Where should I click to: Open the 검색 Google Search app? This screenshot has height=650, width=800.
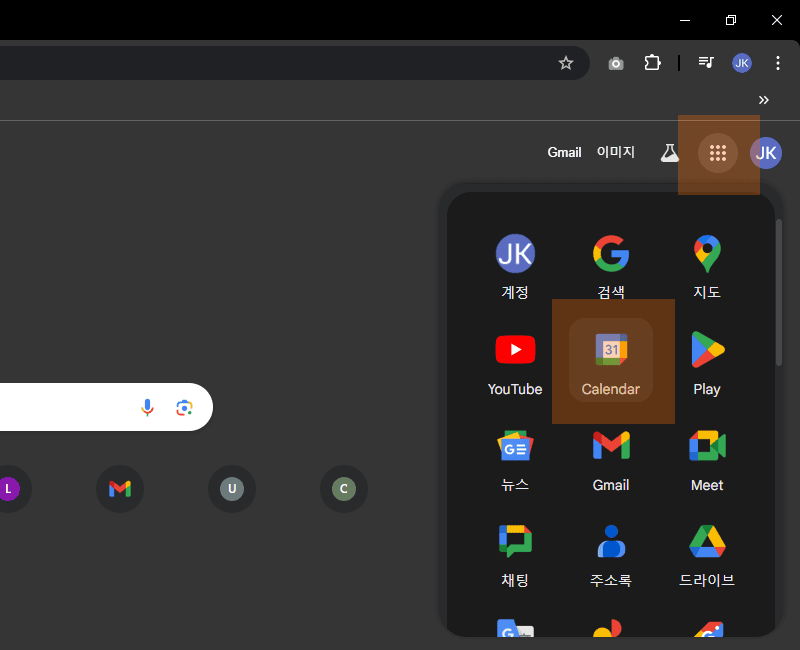(x=611, y=265)
